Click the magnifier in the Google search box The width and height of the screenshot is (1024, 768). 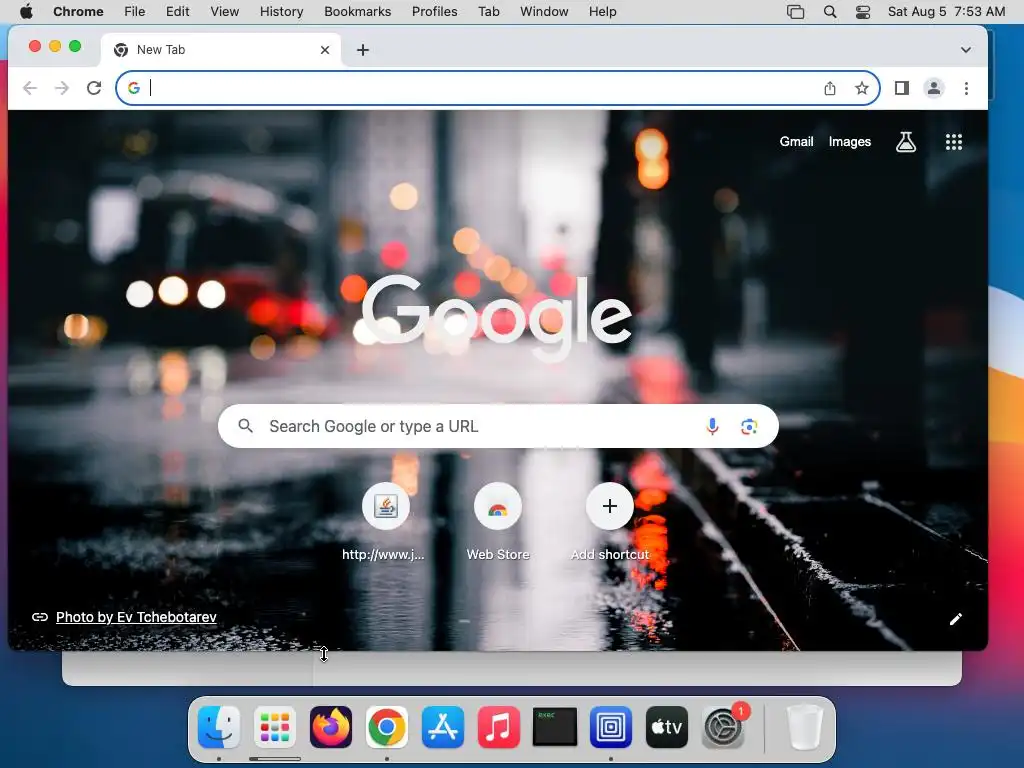246,426
